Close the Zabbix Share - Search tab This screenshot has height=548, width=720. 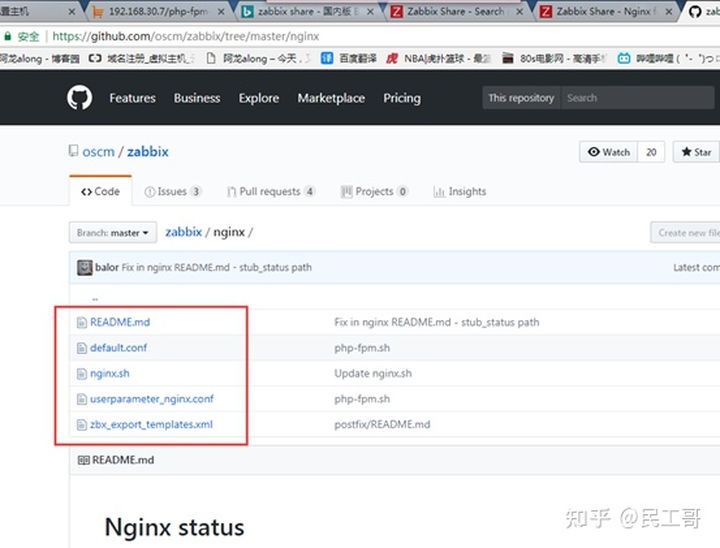519,12
